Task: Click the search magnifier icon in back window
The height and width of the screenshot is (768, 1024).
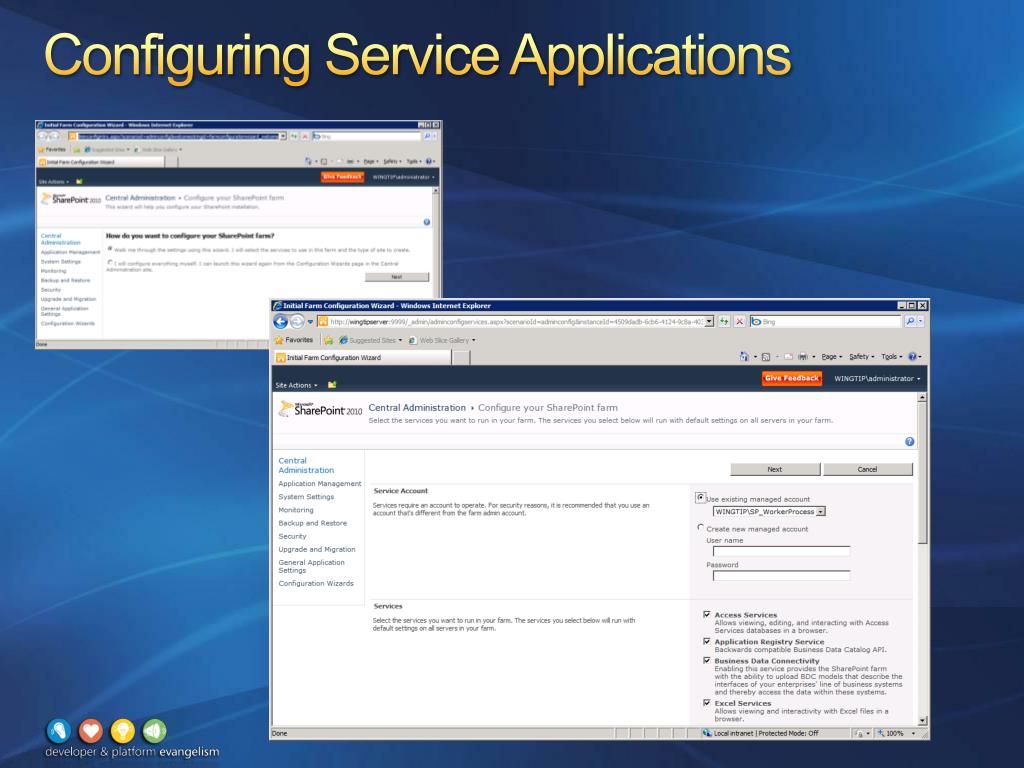Action: coord(427,136)
